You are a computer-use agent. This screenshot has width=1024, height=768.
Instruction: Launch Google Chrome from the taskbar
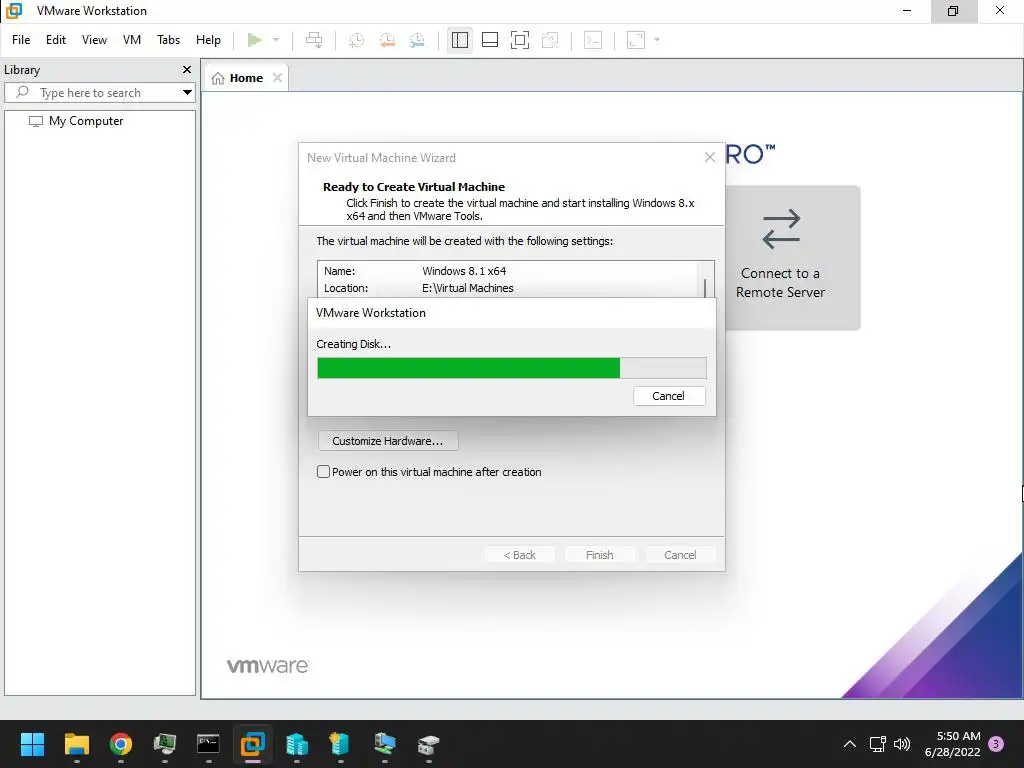coord(121,744)
